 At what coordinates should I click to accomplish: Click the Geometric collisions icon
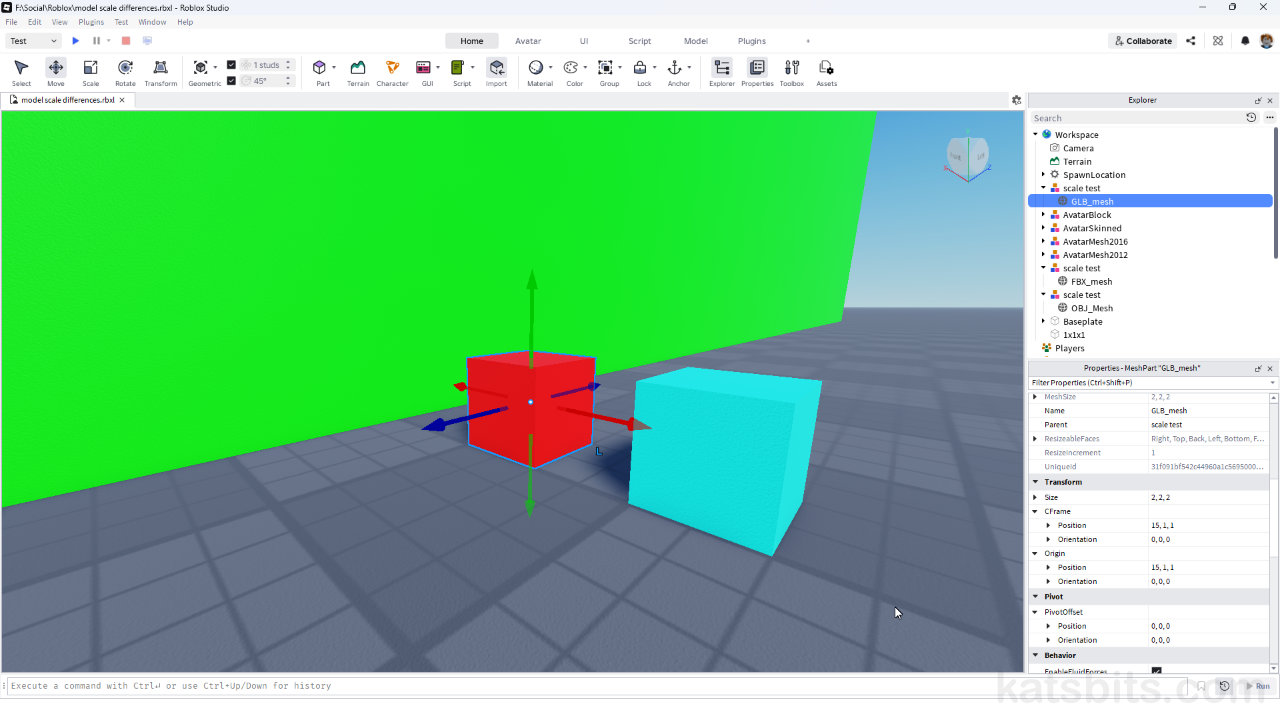click(200, 67)
